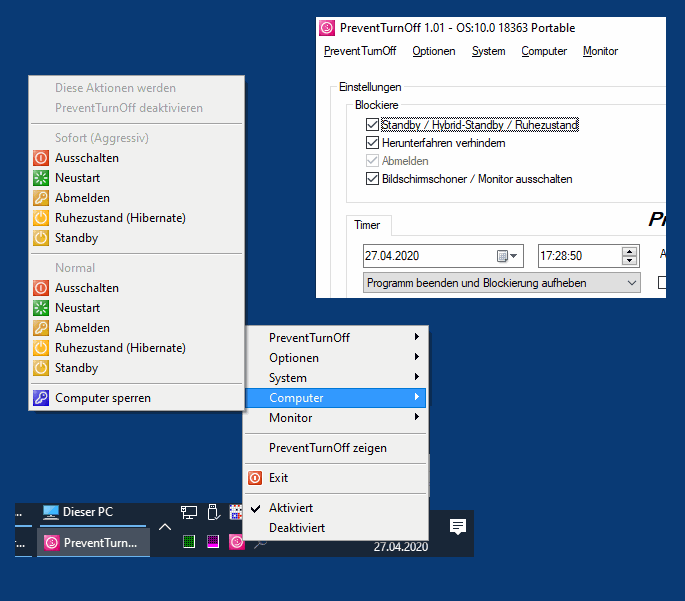This screenshot has width=685, height=601.
Task: Click green Neustart icon under Sofort (Aggressiv)
Action: pos(41,178)
